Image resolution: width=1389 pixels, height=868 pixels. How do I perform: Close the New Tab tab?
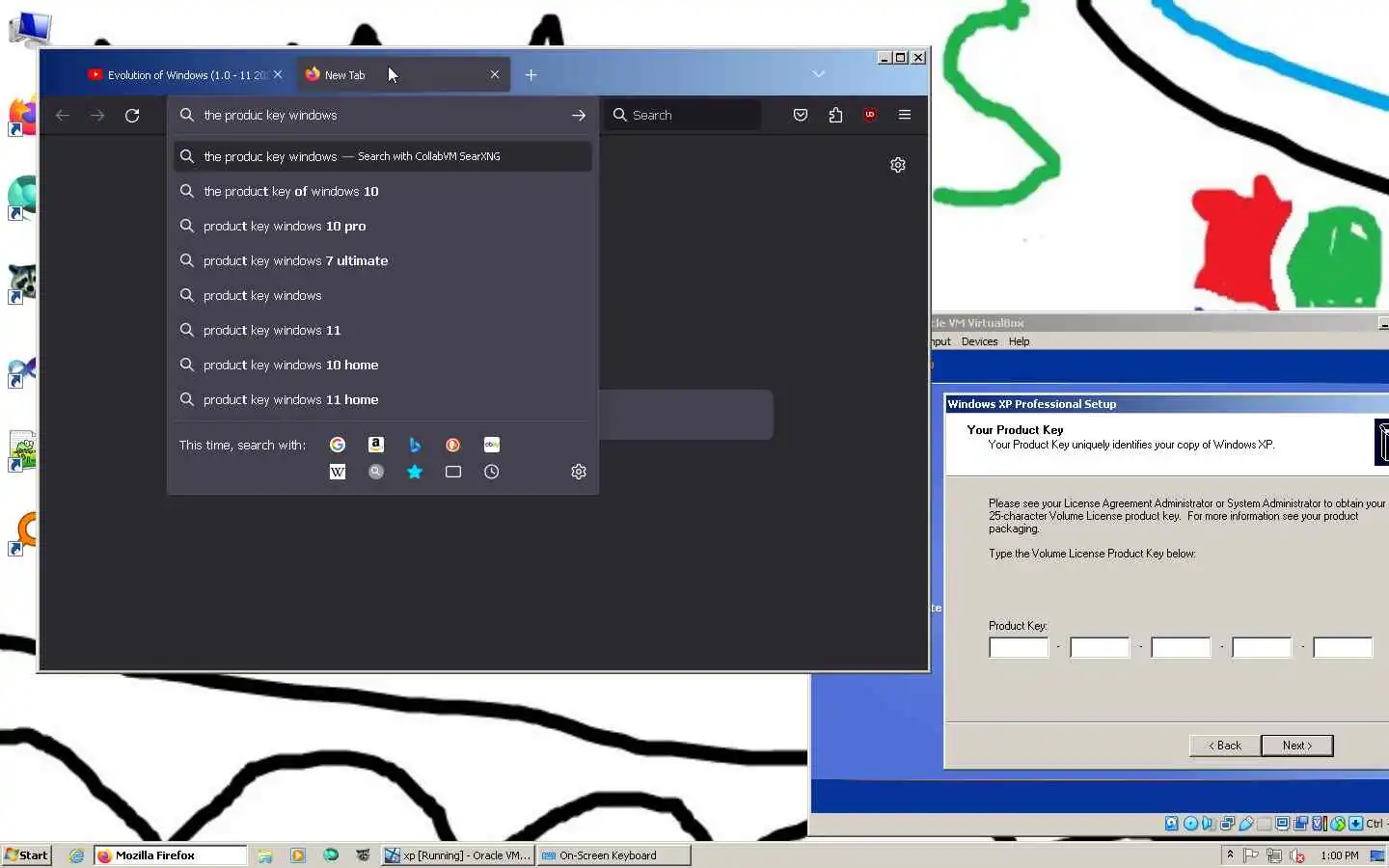495,74
